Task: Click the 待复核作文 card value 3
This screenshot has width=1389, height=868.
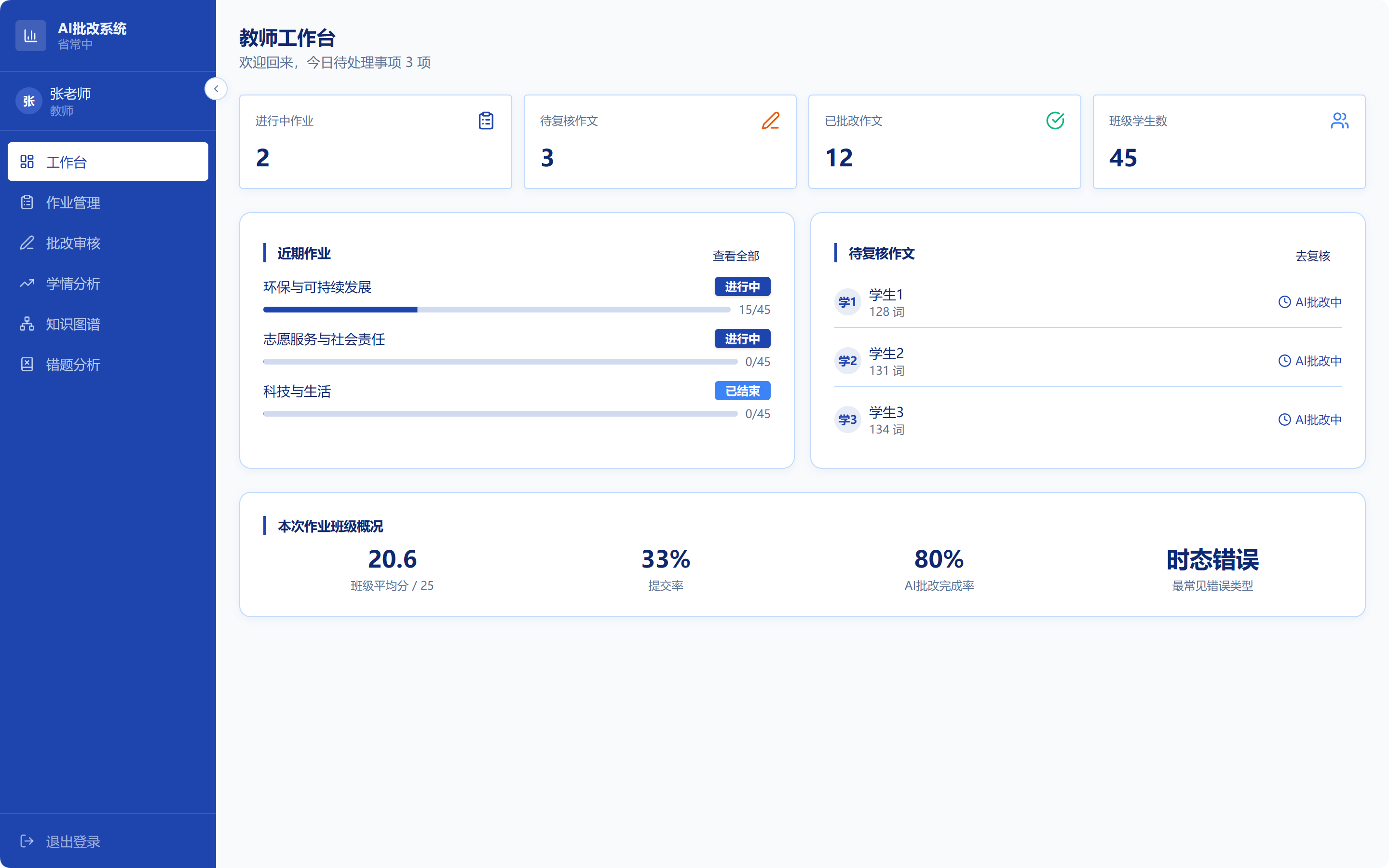Action: [547, 158]
